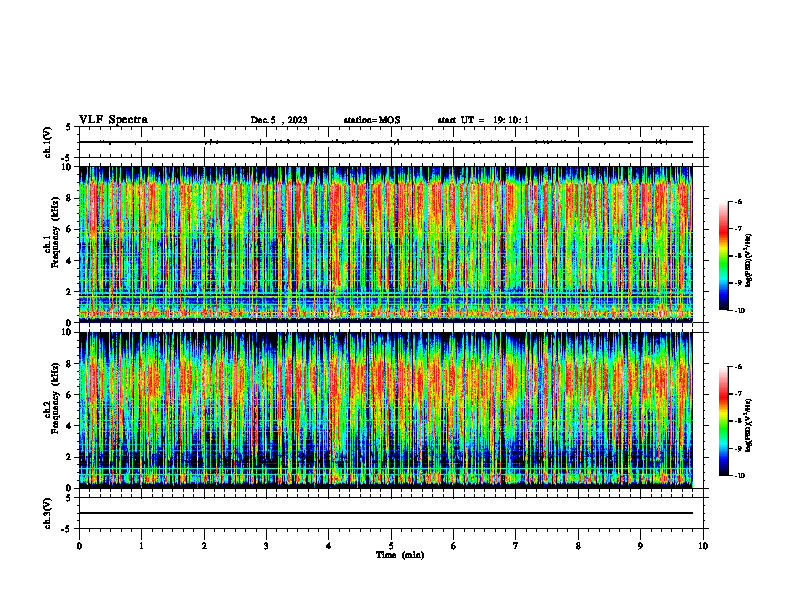The height and width of the screenshot is (612, 792).
Task: Click the ch.1 voltage waveform strip
Action: 391,142
